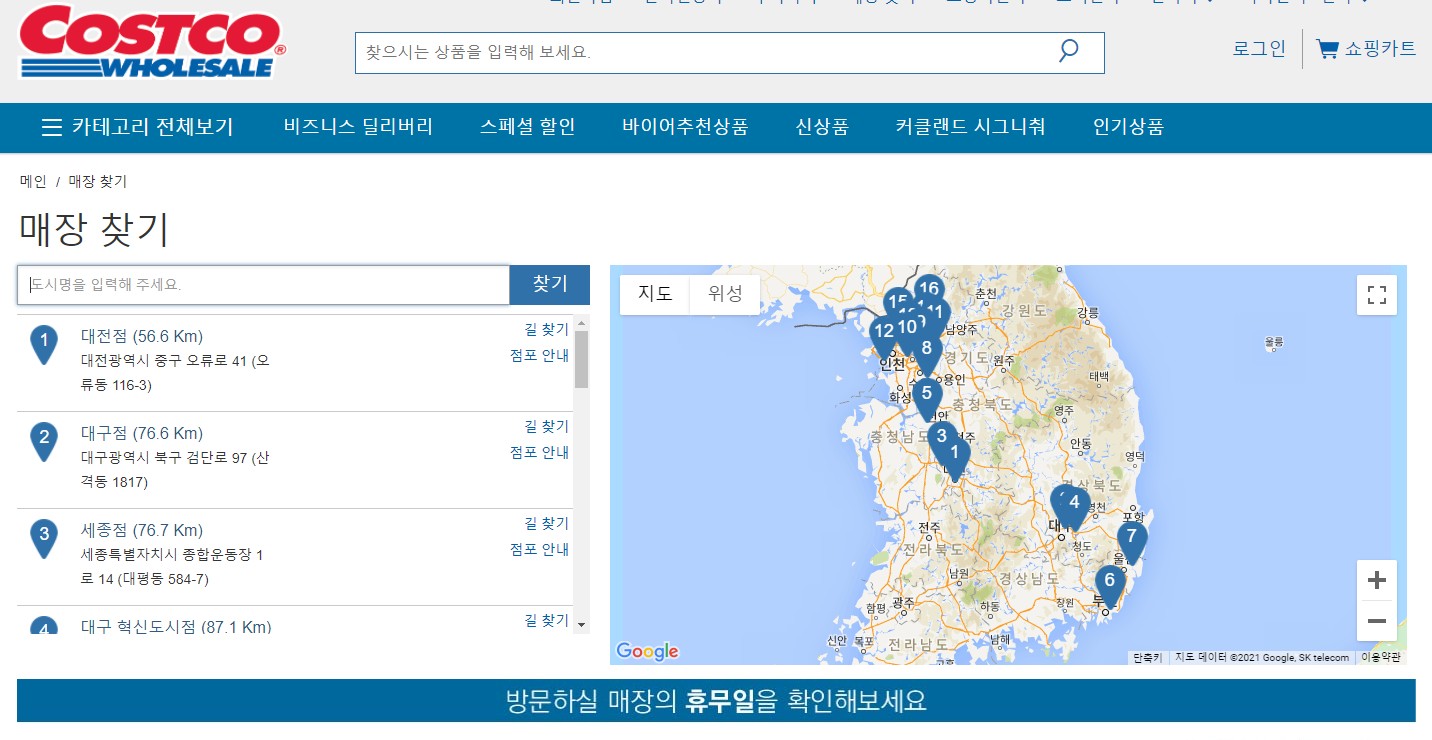The height and width of the screenshot is (740, 1432).
Task: Open 세종점 store link
Action: coord(142,530)
